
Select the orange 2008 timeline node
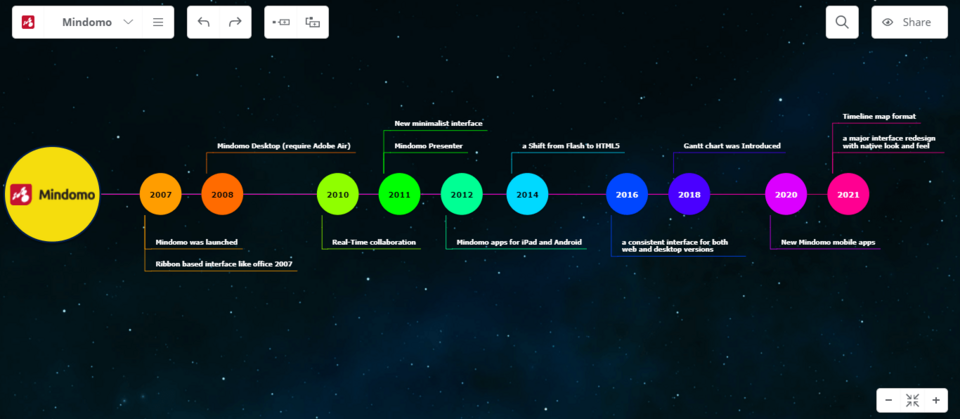[222, 194]
